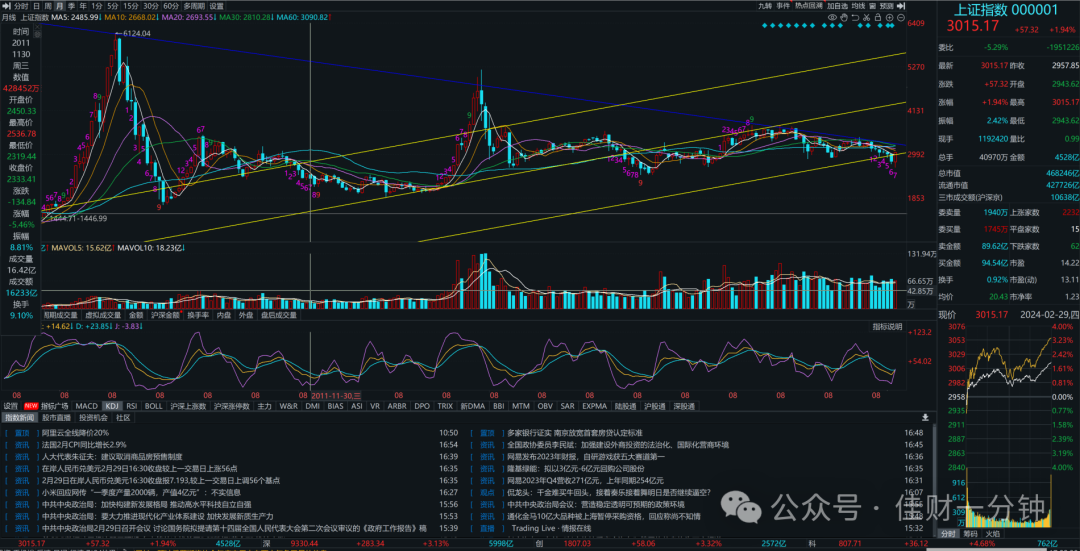
Task: Select the 筹码 tab under the mini chart
Action: [970, 534]
